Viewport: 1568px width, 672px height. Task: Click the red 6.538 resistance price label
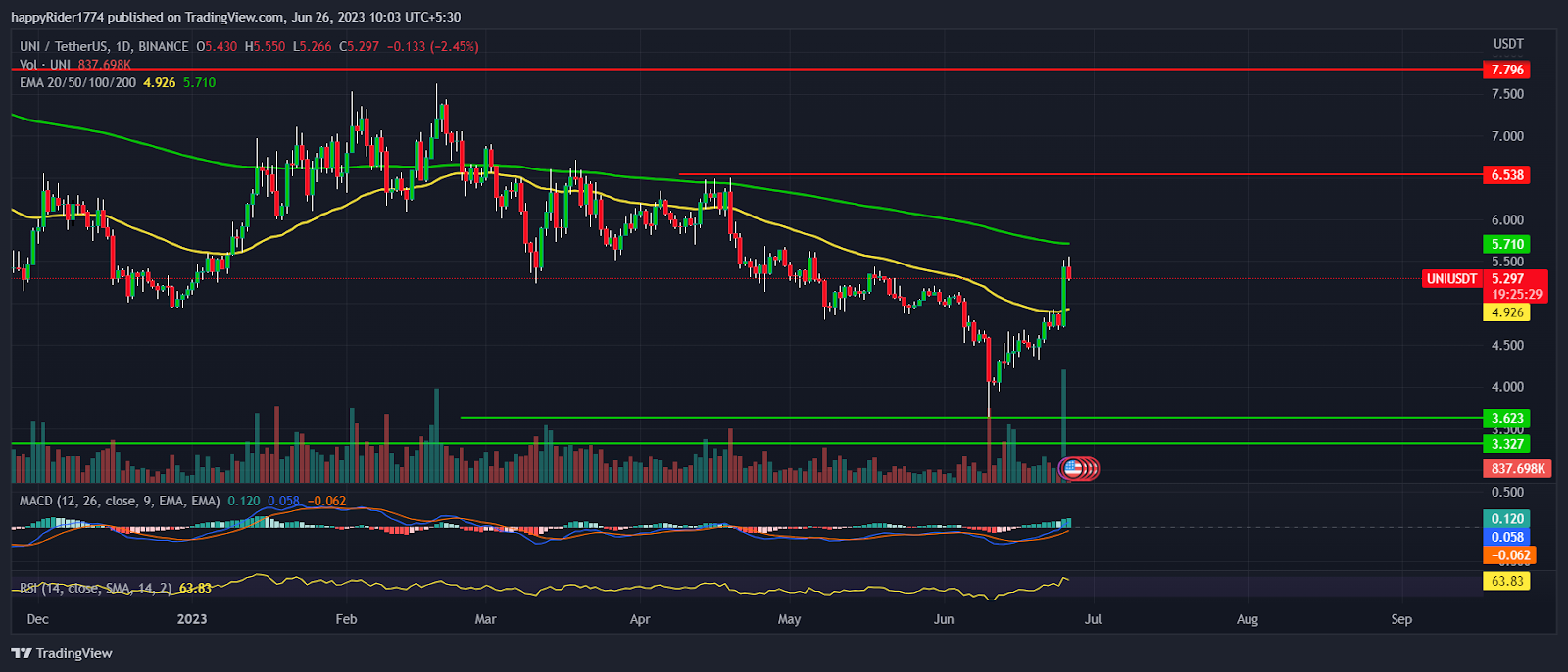(x=1507, y=174)
